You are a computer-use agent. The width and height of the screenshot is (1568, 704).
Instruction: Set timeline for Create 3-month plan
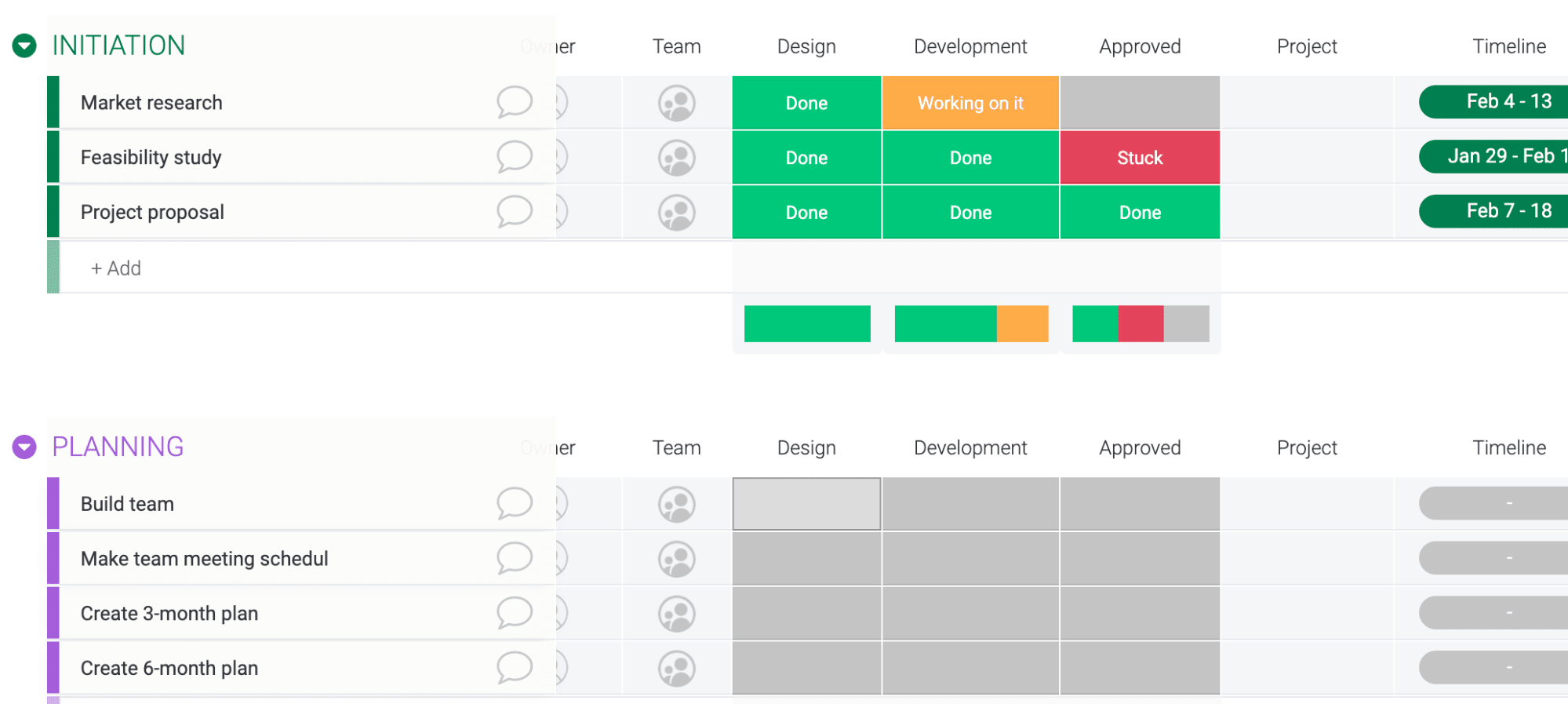coord(1493,613)
